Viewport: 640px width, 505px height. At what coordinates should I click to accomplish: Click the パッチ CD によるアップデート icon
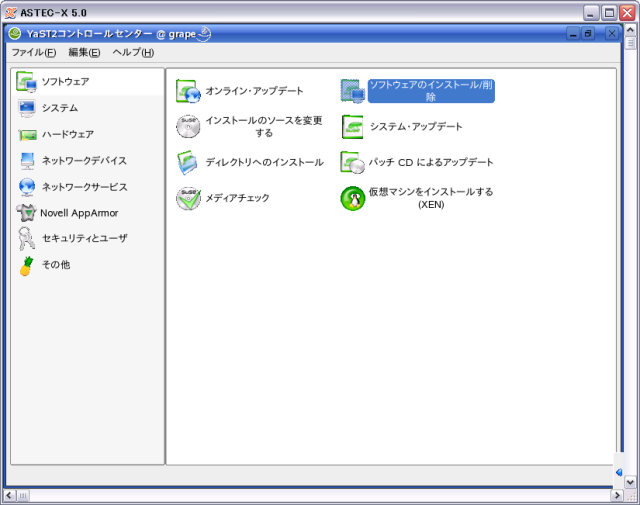353,162
